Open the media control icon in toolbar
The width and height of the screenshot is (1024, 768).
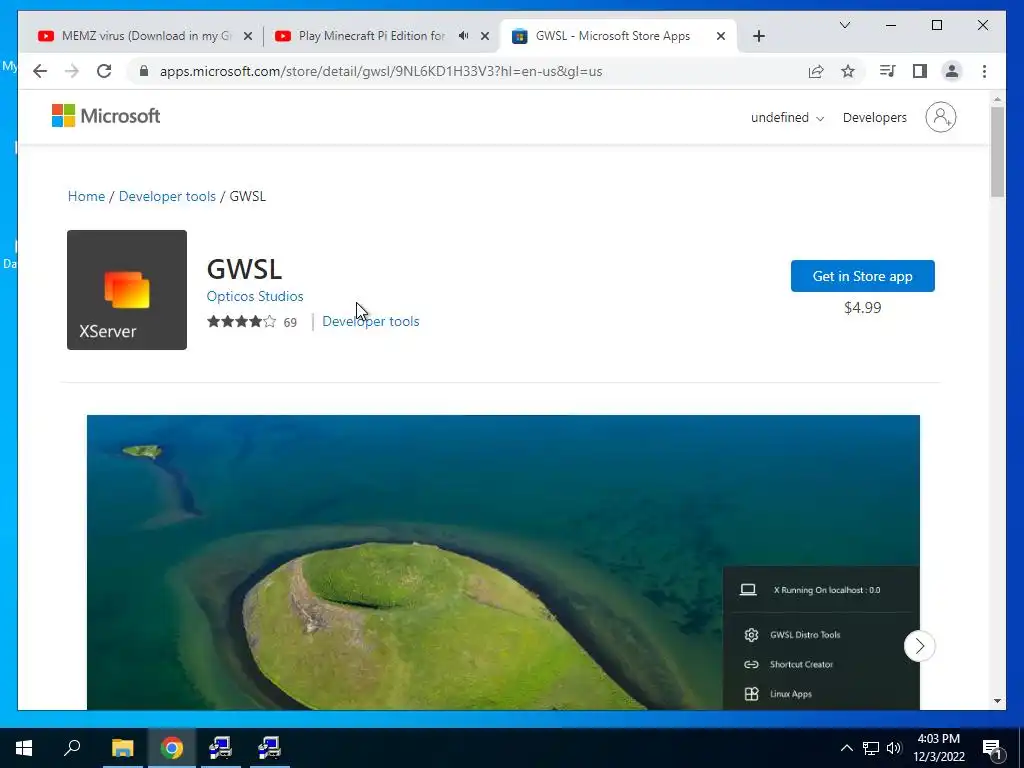click(888, 71)
